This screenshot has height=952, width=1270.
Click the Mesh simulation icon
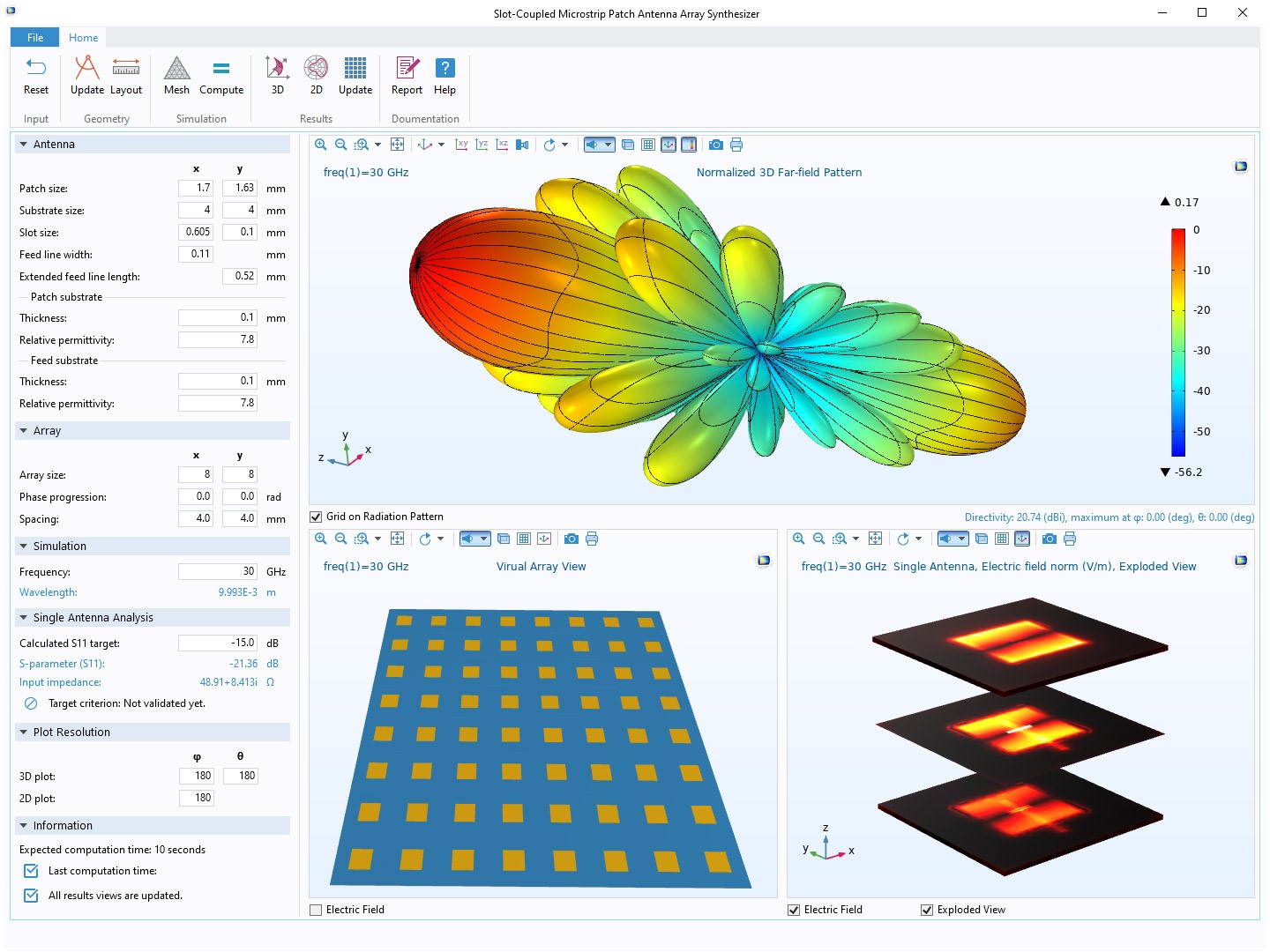pos(176,69)
